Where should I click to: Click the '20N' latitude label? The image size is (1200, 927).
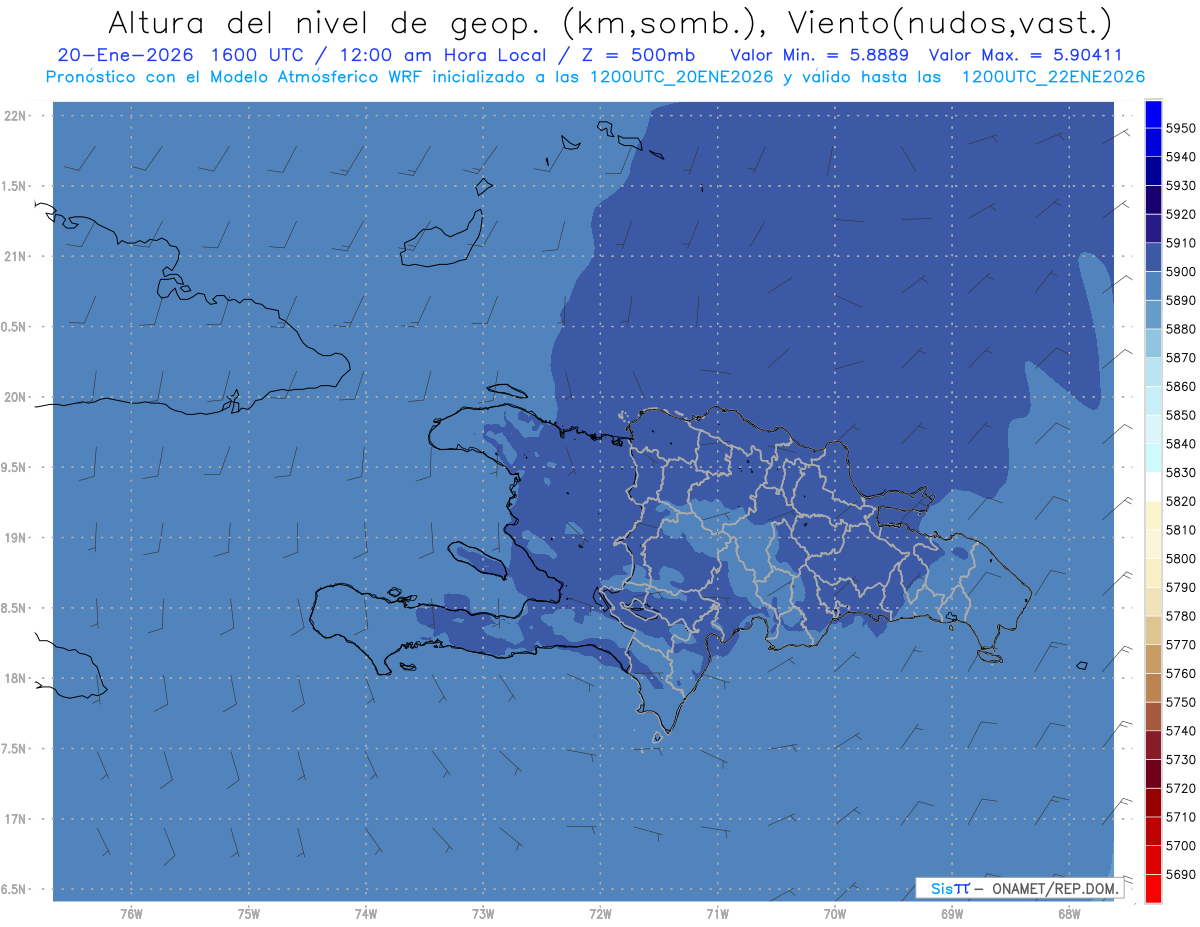(14, 397)
